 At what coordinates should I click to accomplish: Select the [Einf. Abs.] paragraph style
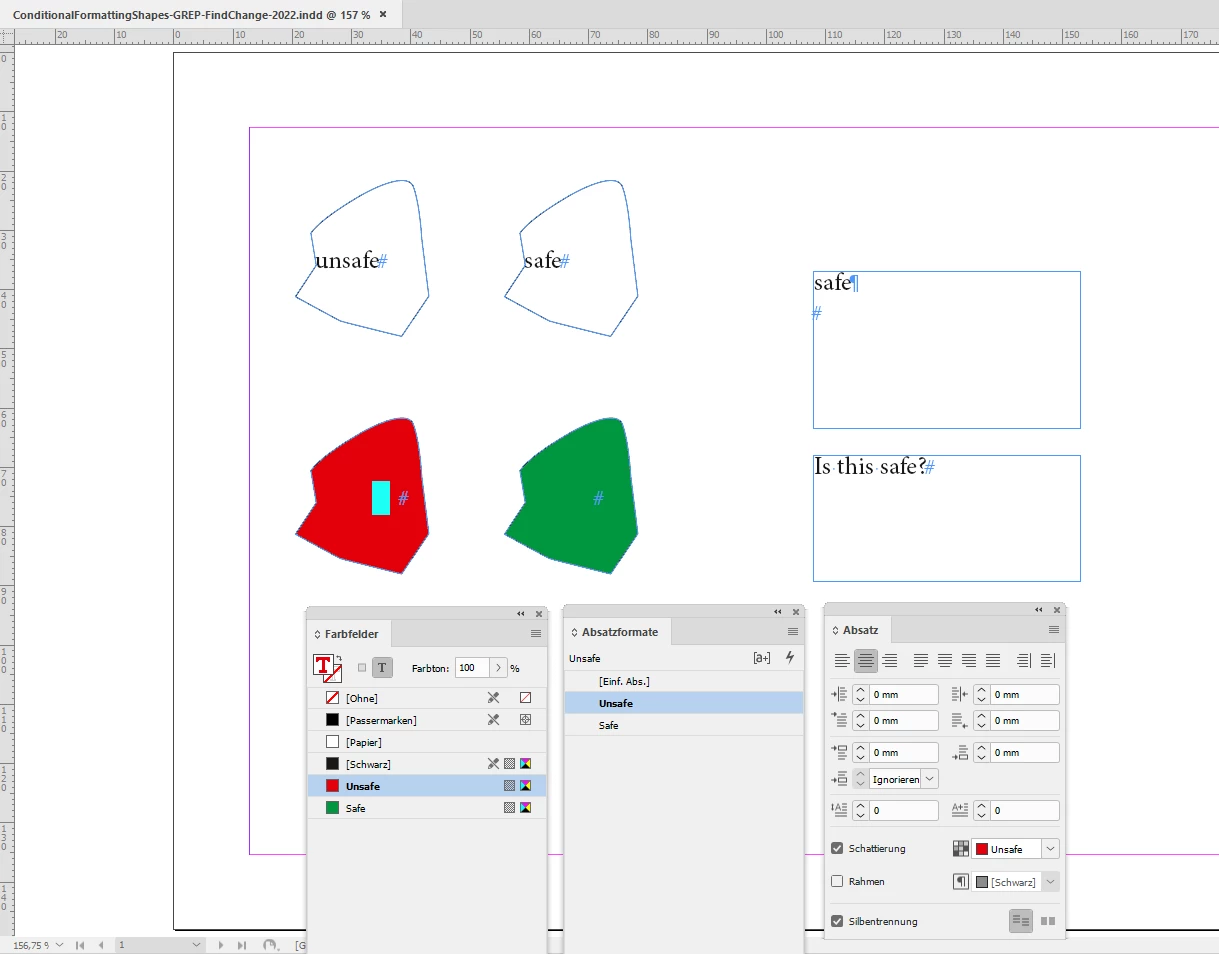pos(684,681)
